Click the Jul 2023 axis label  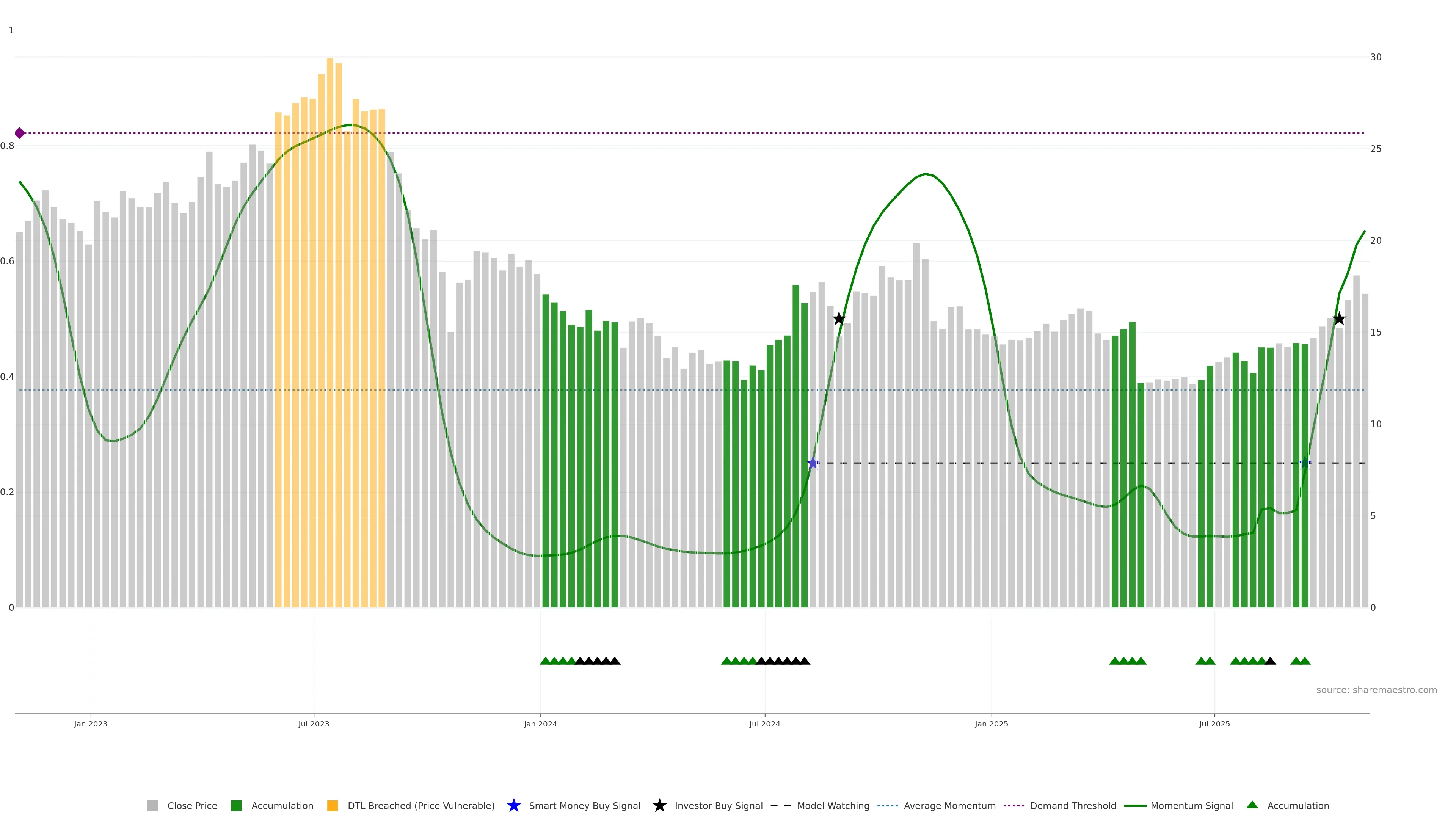click(314, 724)
